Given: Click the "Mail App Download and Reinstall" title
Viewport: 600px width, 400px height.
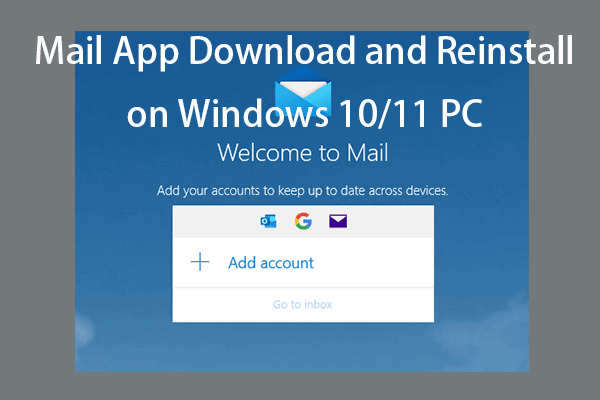Looking at the screenshot, I should 304,51.
